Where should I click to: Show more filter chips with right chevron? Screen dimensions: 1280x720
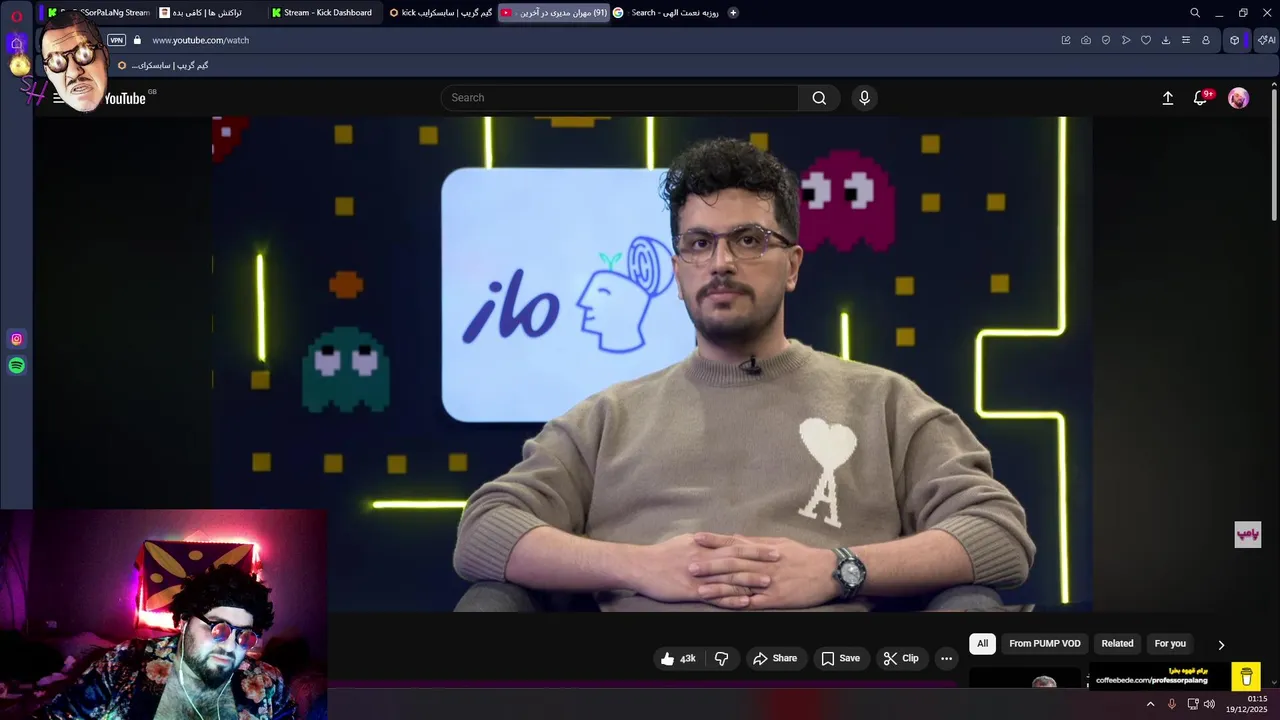1220,645
